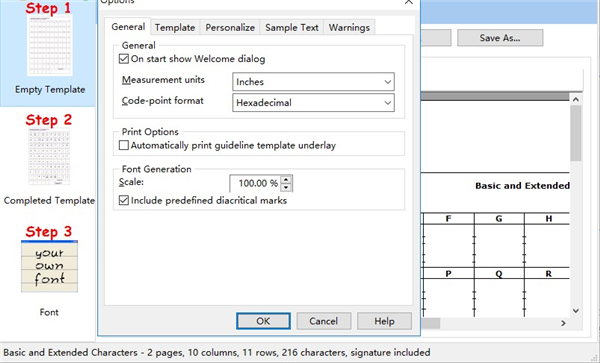The width and height of the screenshot is (600, 363).
Task: Switch to the Personalize tab
Action: pos(230,28)
